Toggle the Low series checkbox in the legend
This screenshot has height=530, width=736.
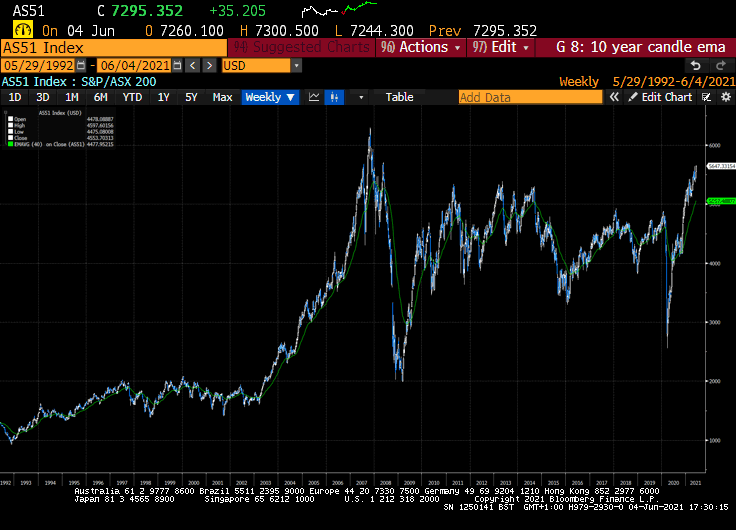(10, 132)
